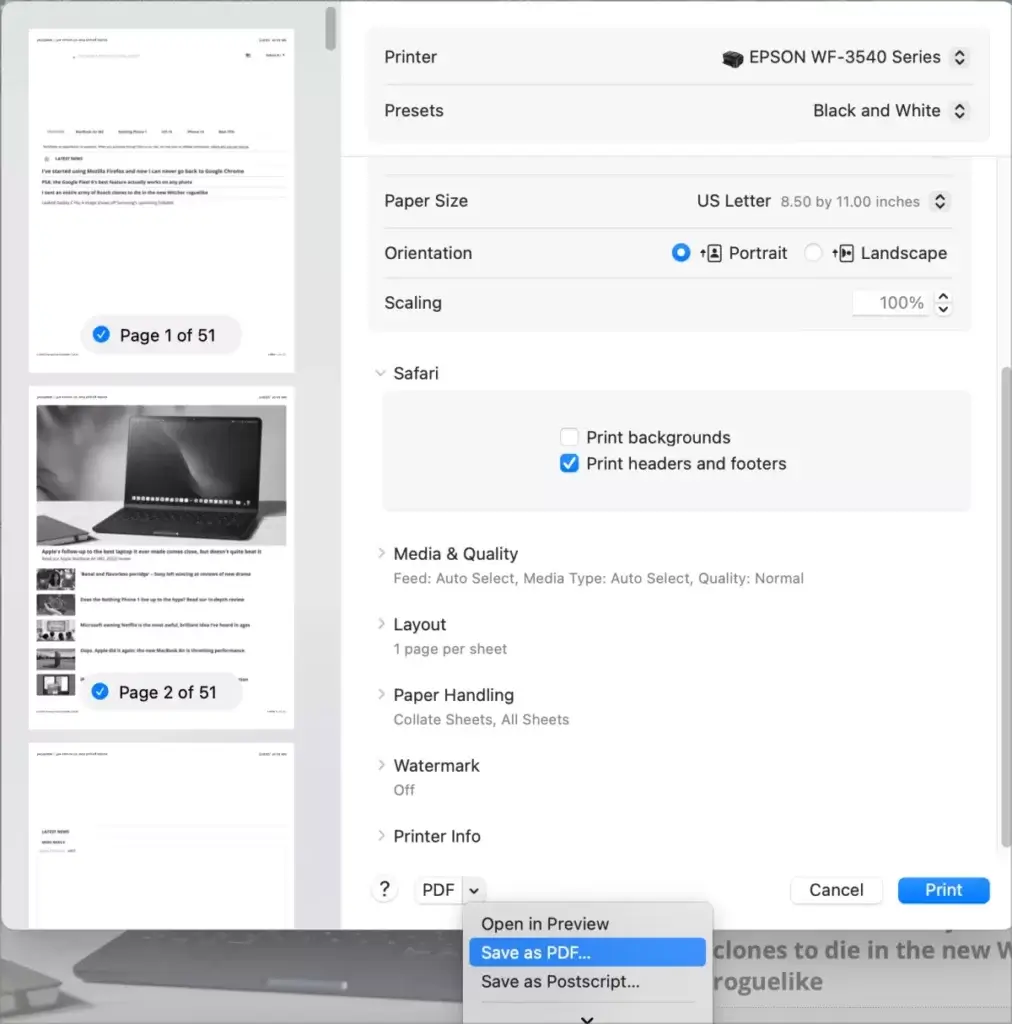
Task: Click the Portrait orientation icon
Action: click(712, 253)
